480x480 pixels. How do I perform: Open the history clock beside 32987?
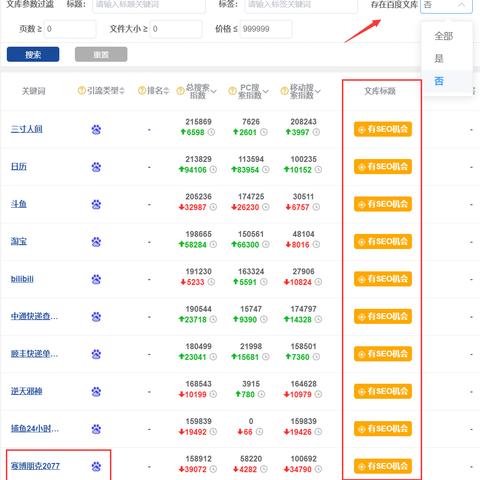click(213, 207)
